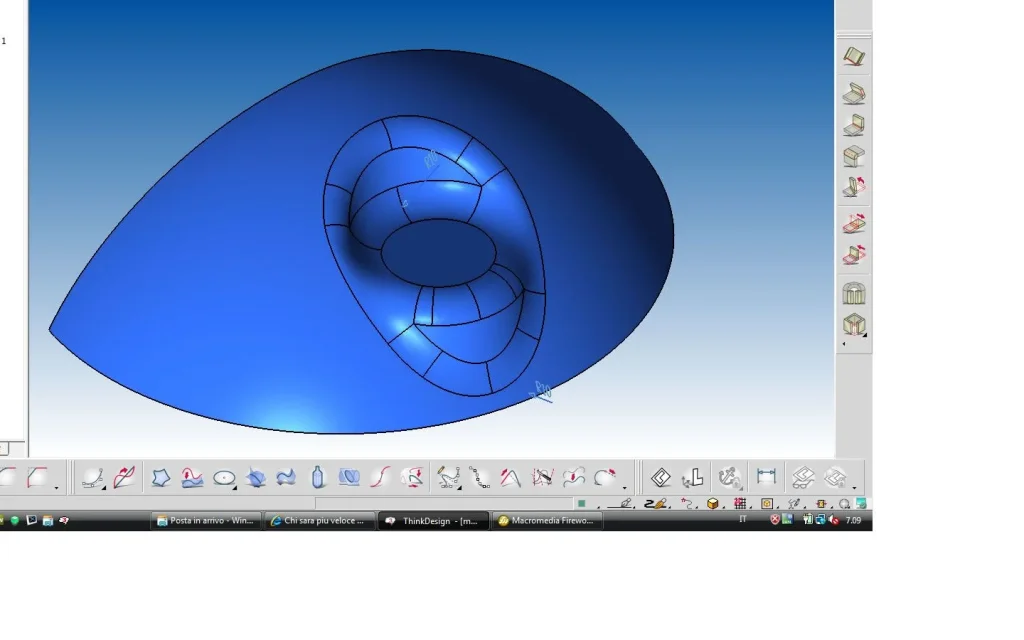Click the blue bottle revolve surface tool
1024x640 pixels.
[x=318, y=477]
